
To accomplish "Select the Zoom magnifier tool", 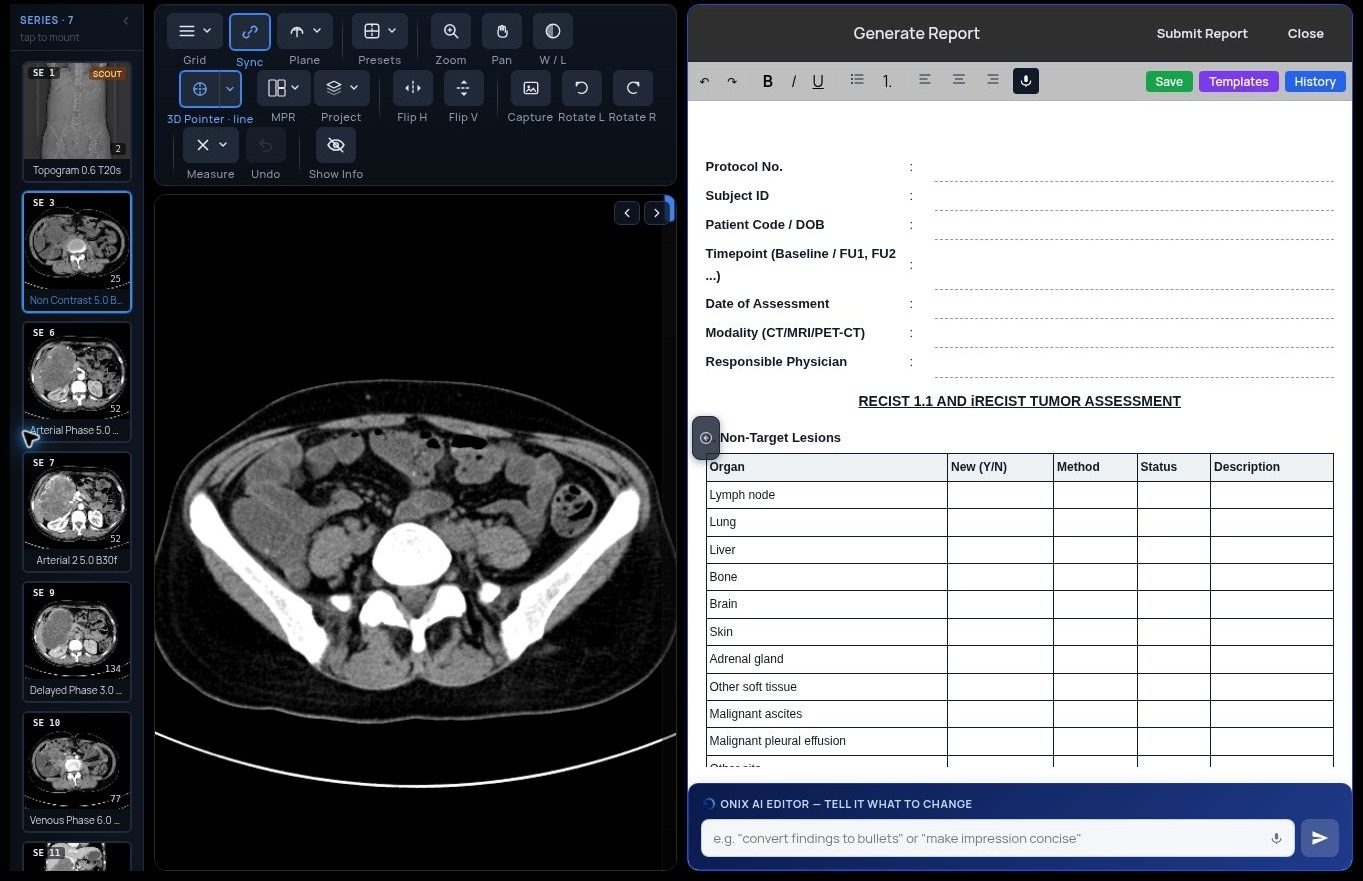I will (x=451, y=32).
